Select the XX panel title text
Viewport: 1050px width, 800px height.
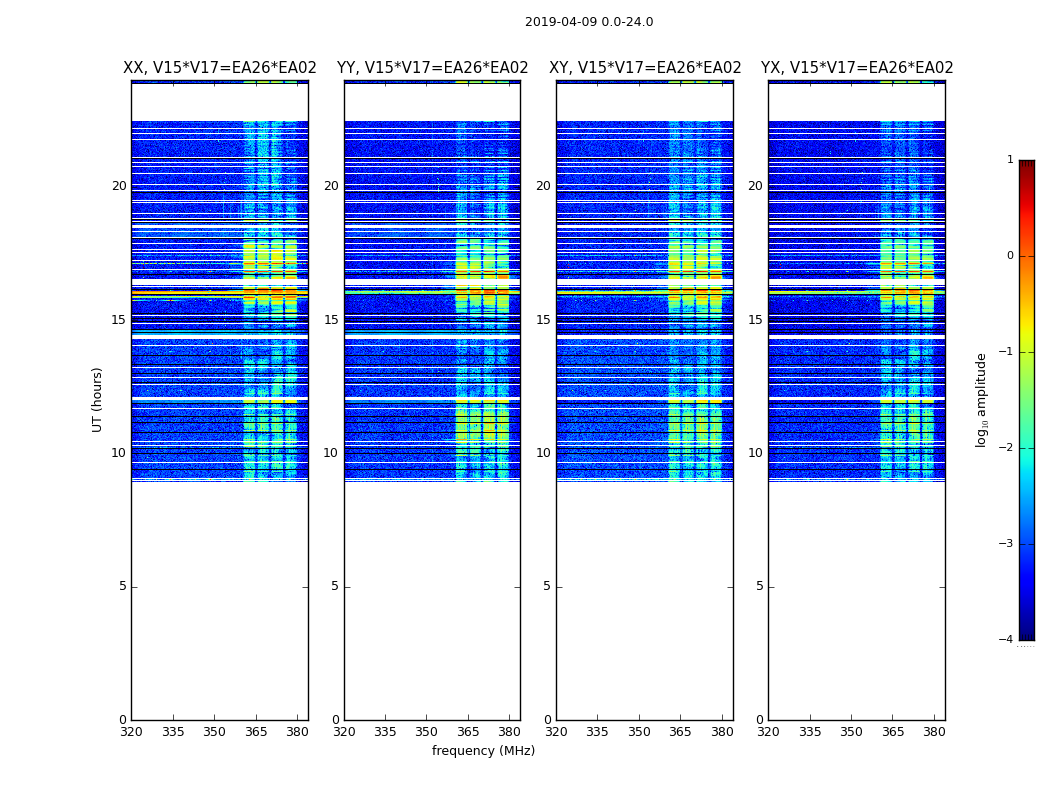(219, 68)
